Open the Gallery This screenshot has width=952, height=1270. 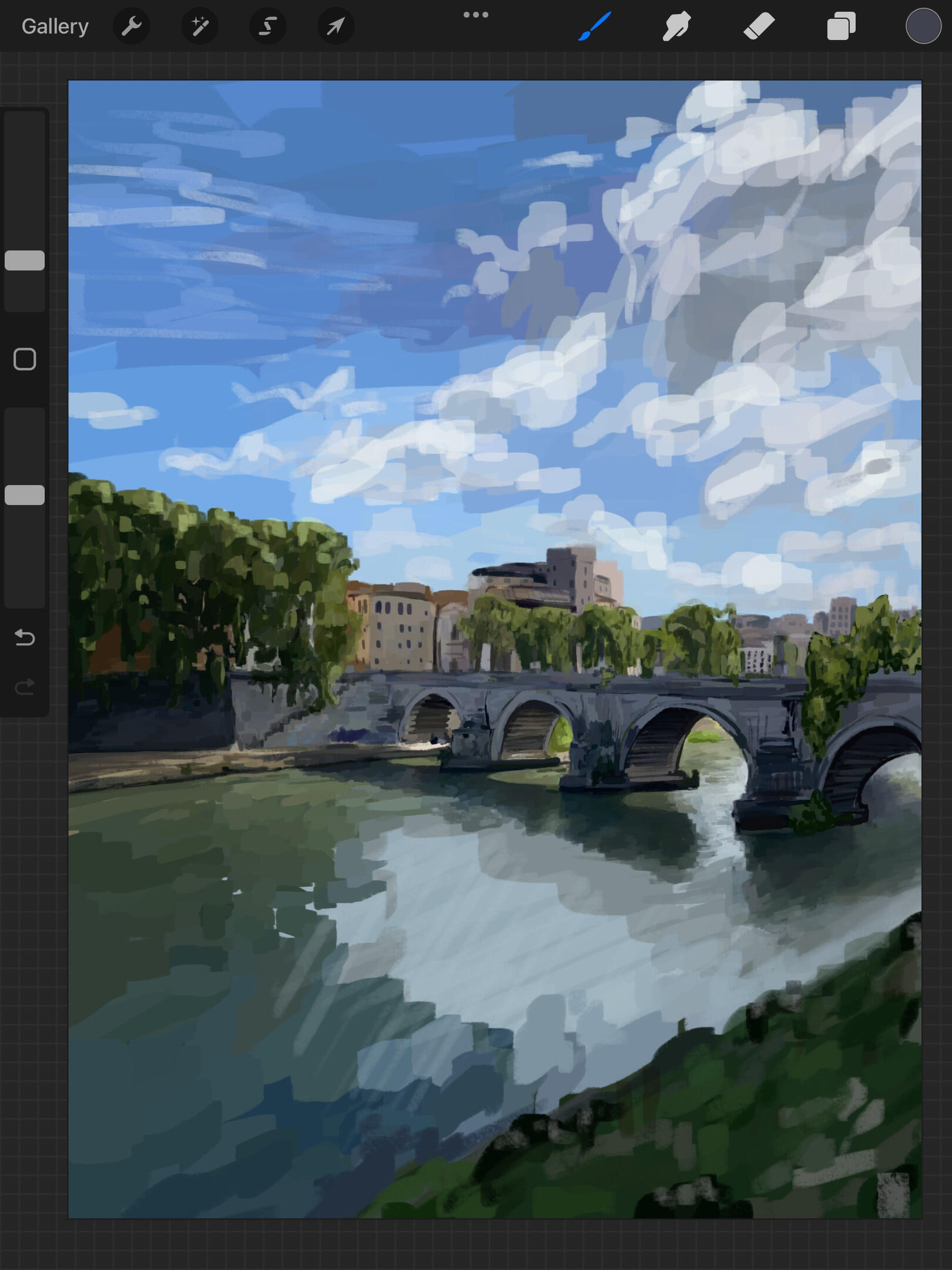pyautogui.click(x=55, y=26)
